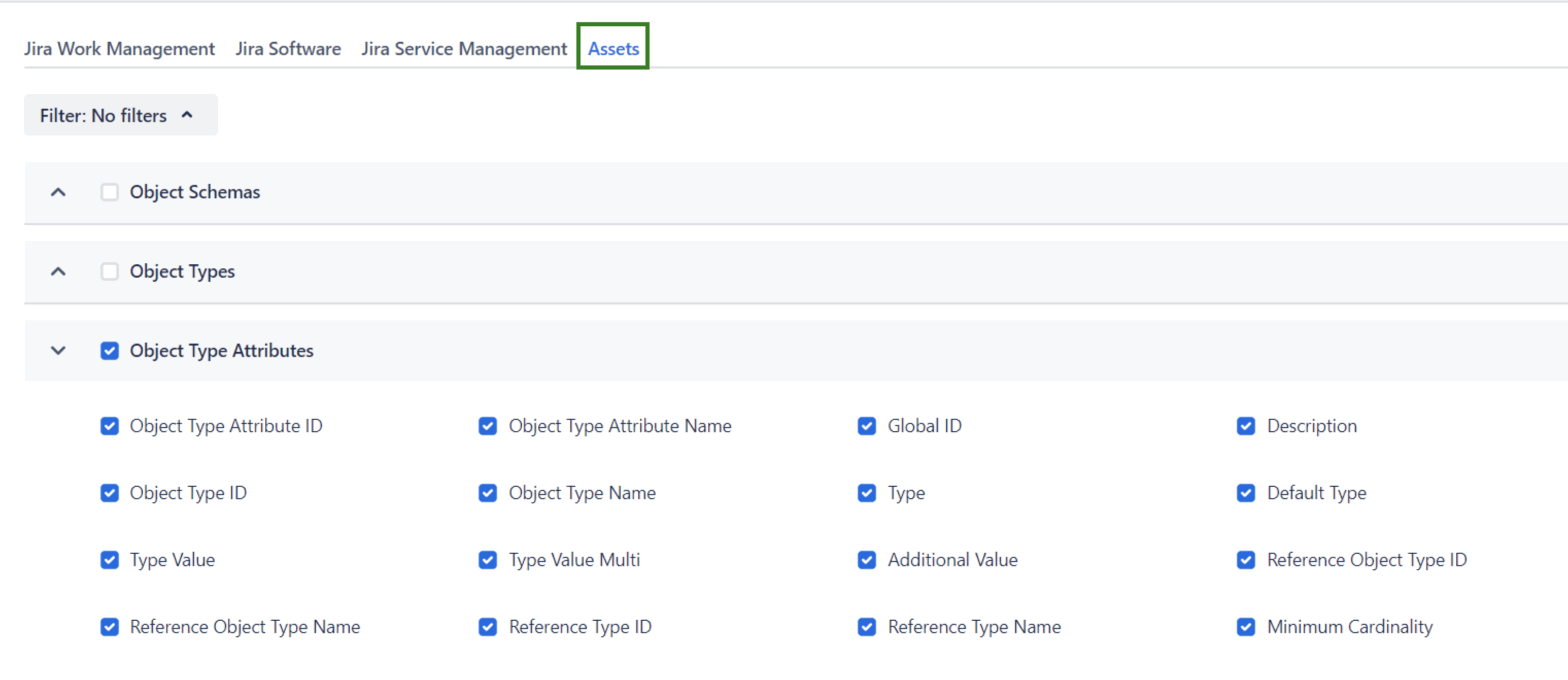
Task: Collapse the Object Type Attributes section
Action: pyautogui.click(x=58, y=351)
